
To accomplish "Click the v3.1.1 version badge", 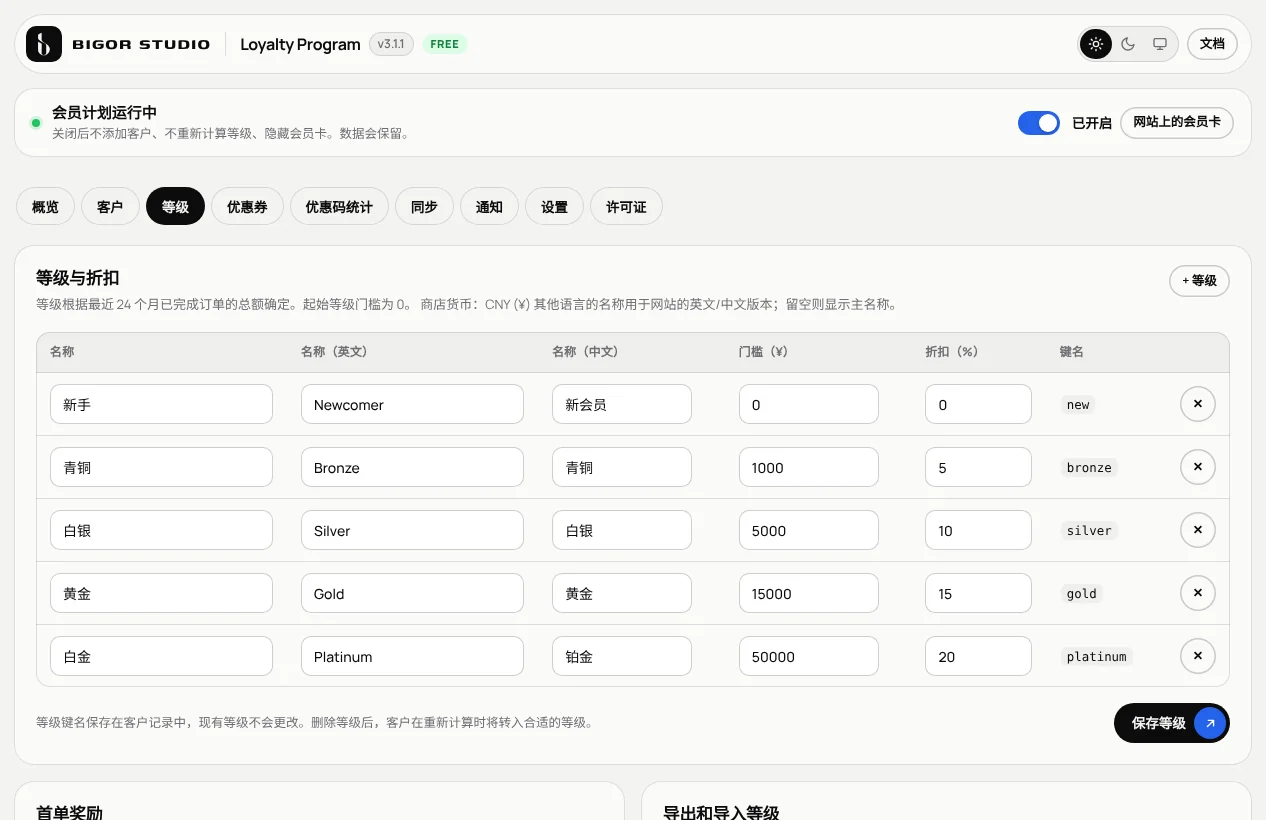I will click(391, 44).
